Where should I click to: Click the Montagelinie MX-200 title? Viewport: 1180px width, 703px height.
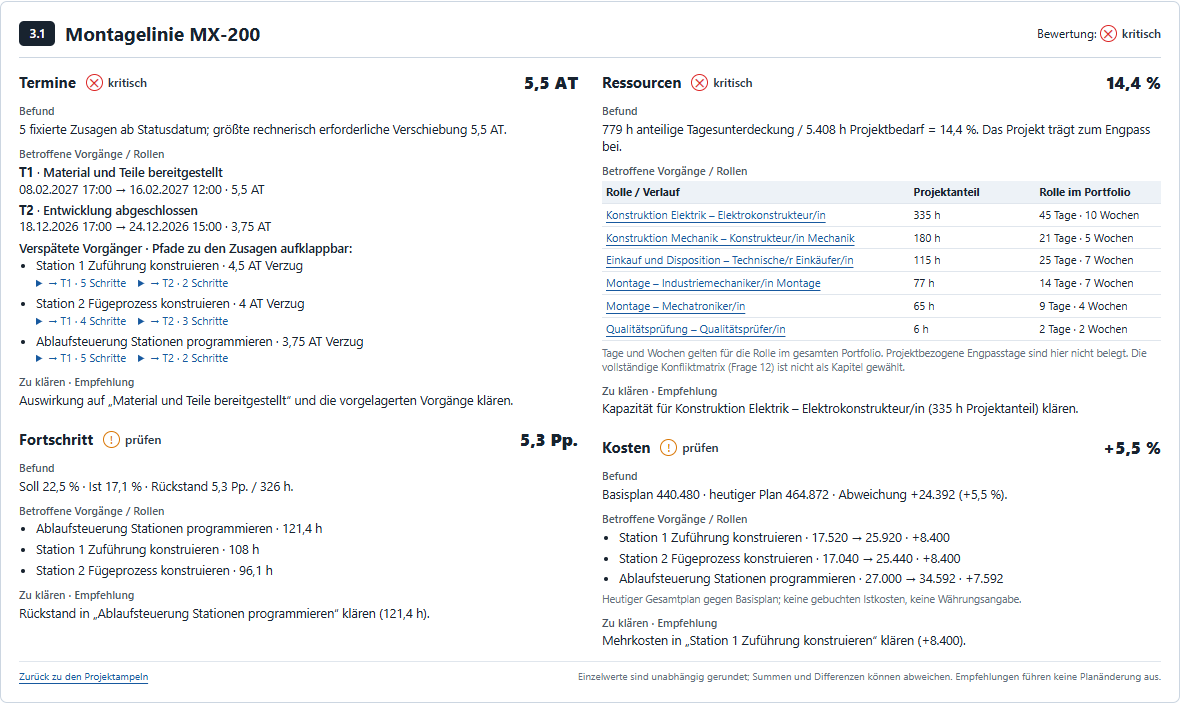[x=163, y=35]
